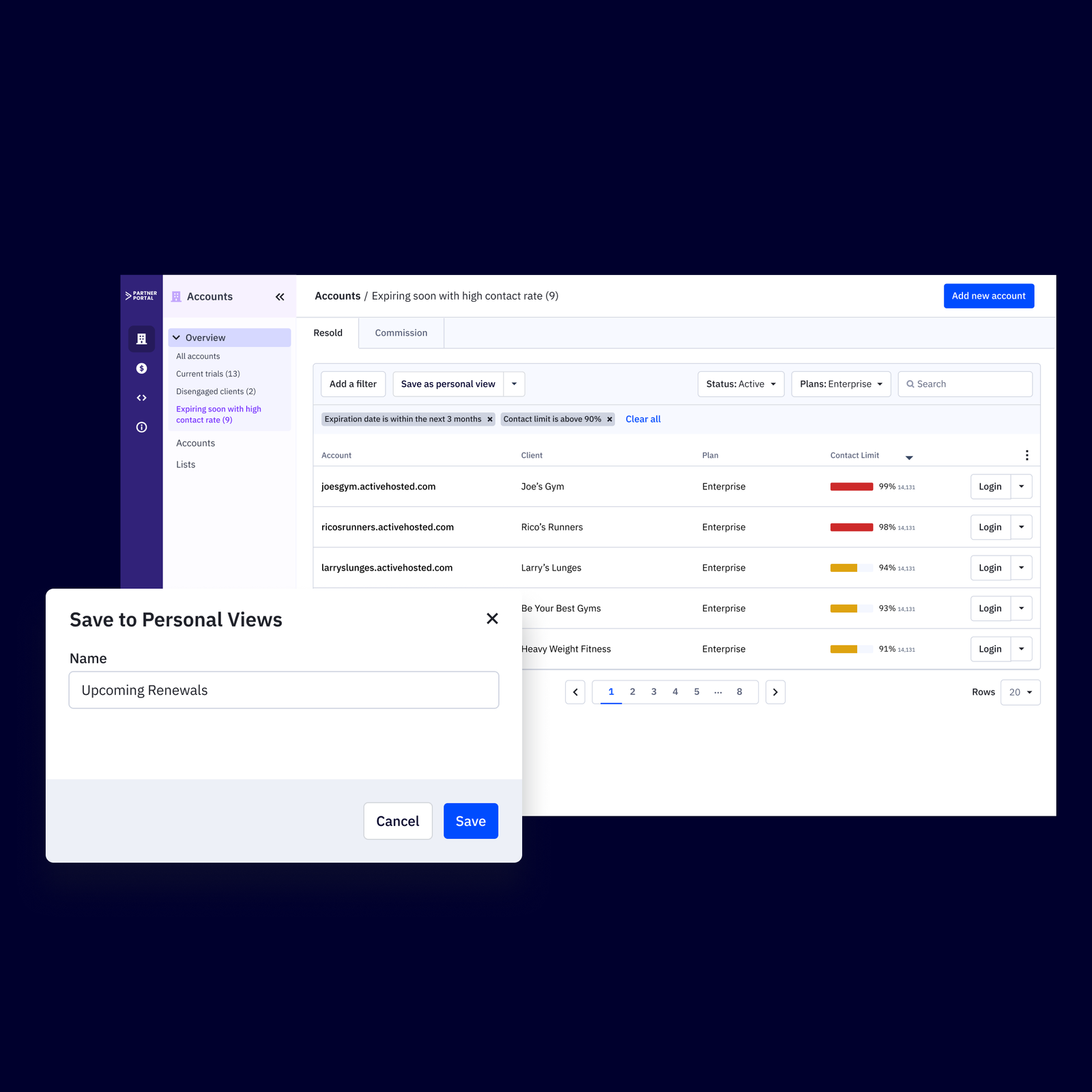Click the Clear all filters link
Screen dimensions: 1092x1092
(643, 419)
